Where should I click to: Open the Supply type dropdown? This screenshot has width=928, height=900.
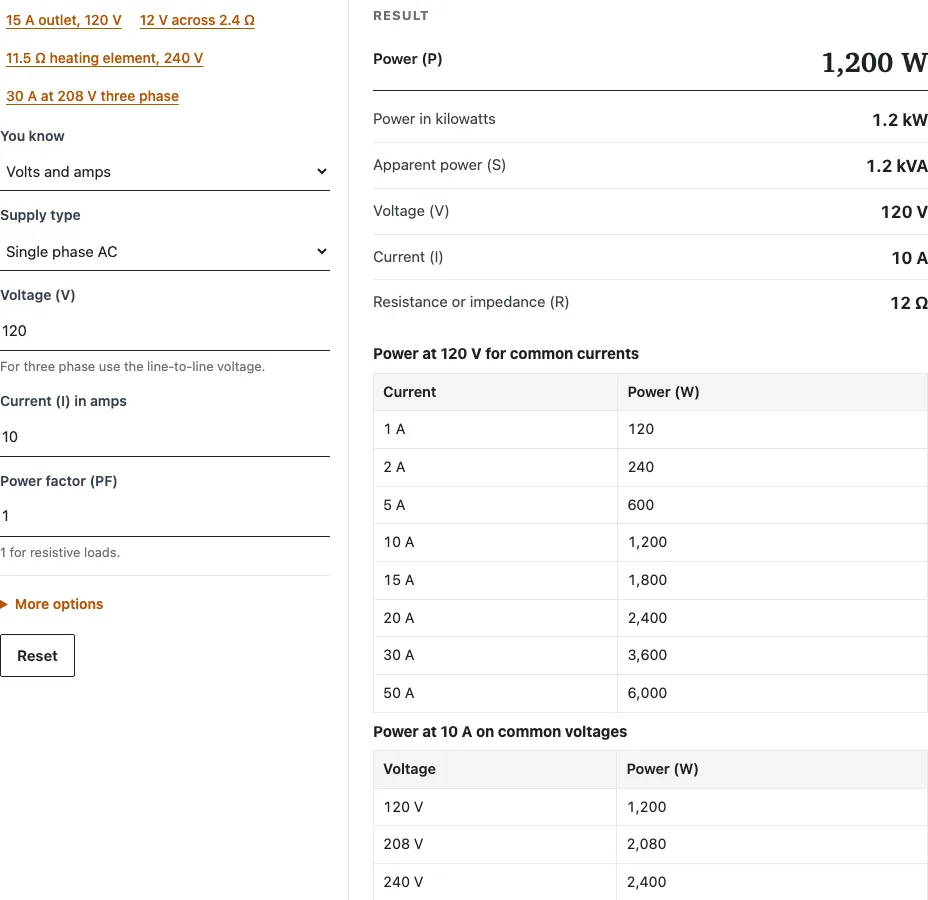pyautogui.click(x=165, y=251)
